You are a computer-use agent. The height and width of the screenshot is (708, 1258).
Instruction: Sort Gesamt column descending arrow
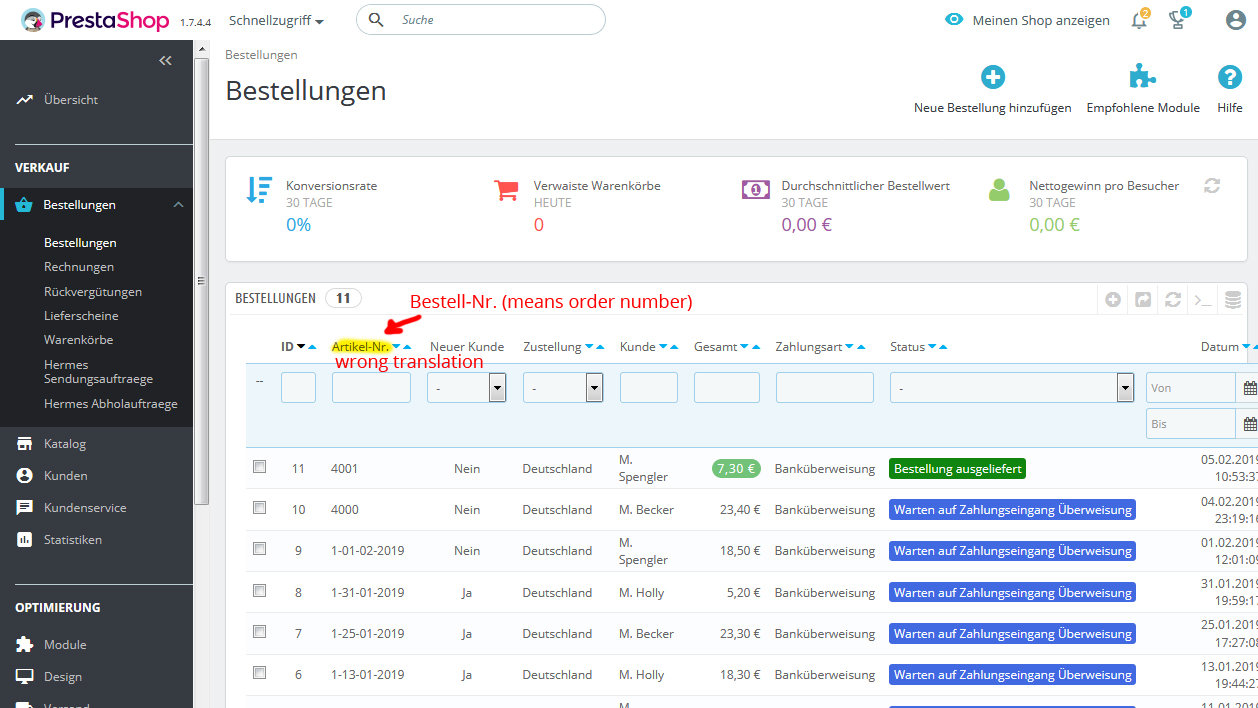tap(744, 347)
